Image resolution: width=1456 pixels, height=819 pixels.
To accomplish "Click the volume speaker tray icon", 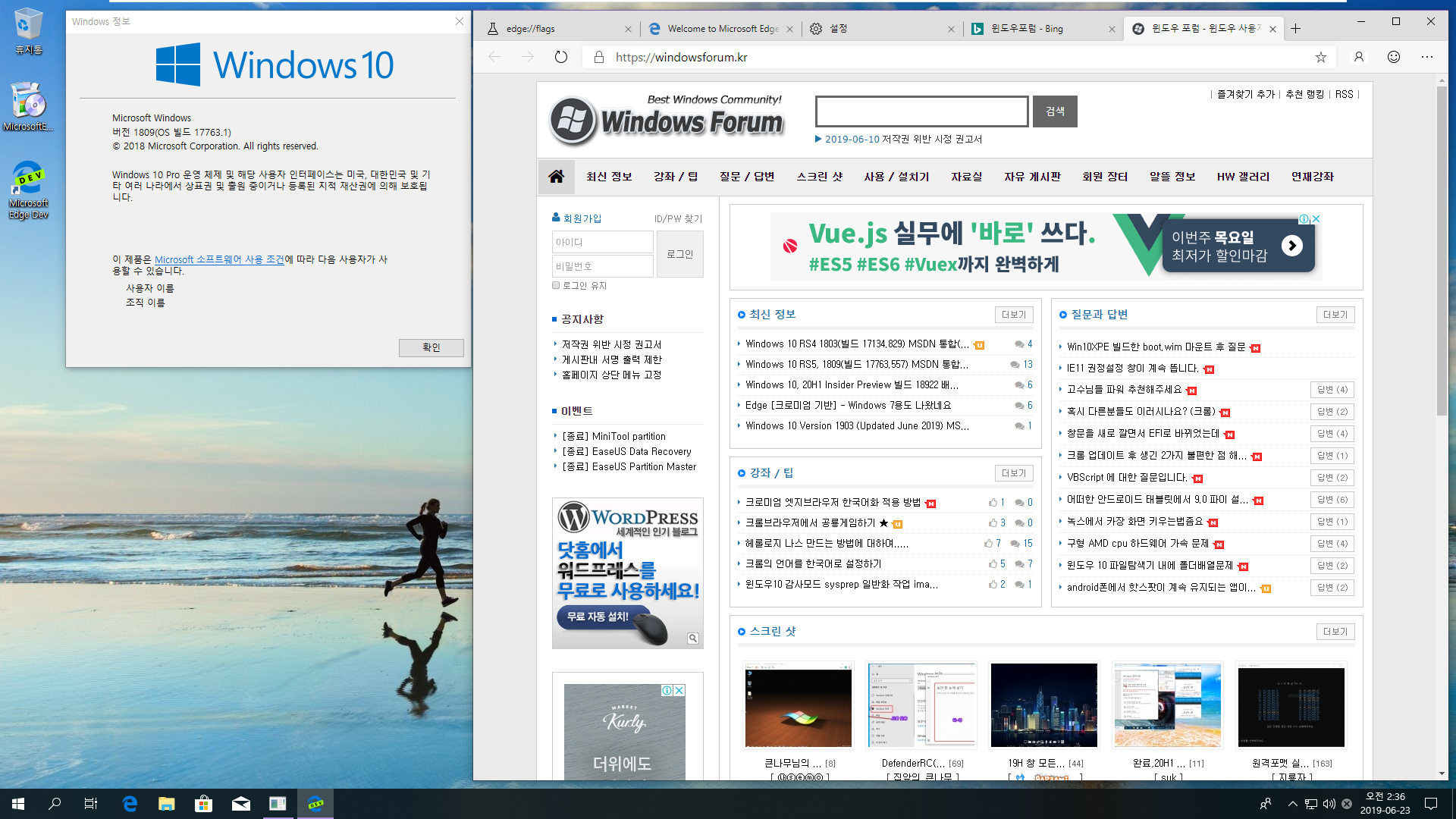I will tap(1329, 804).
